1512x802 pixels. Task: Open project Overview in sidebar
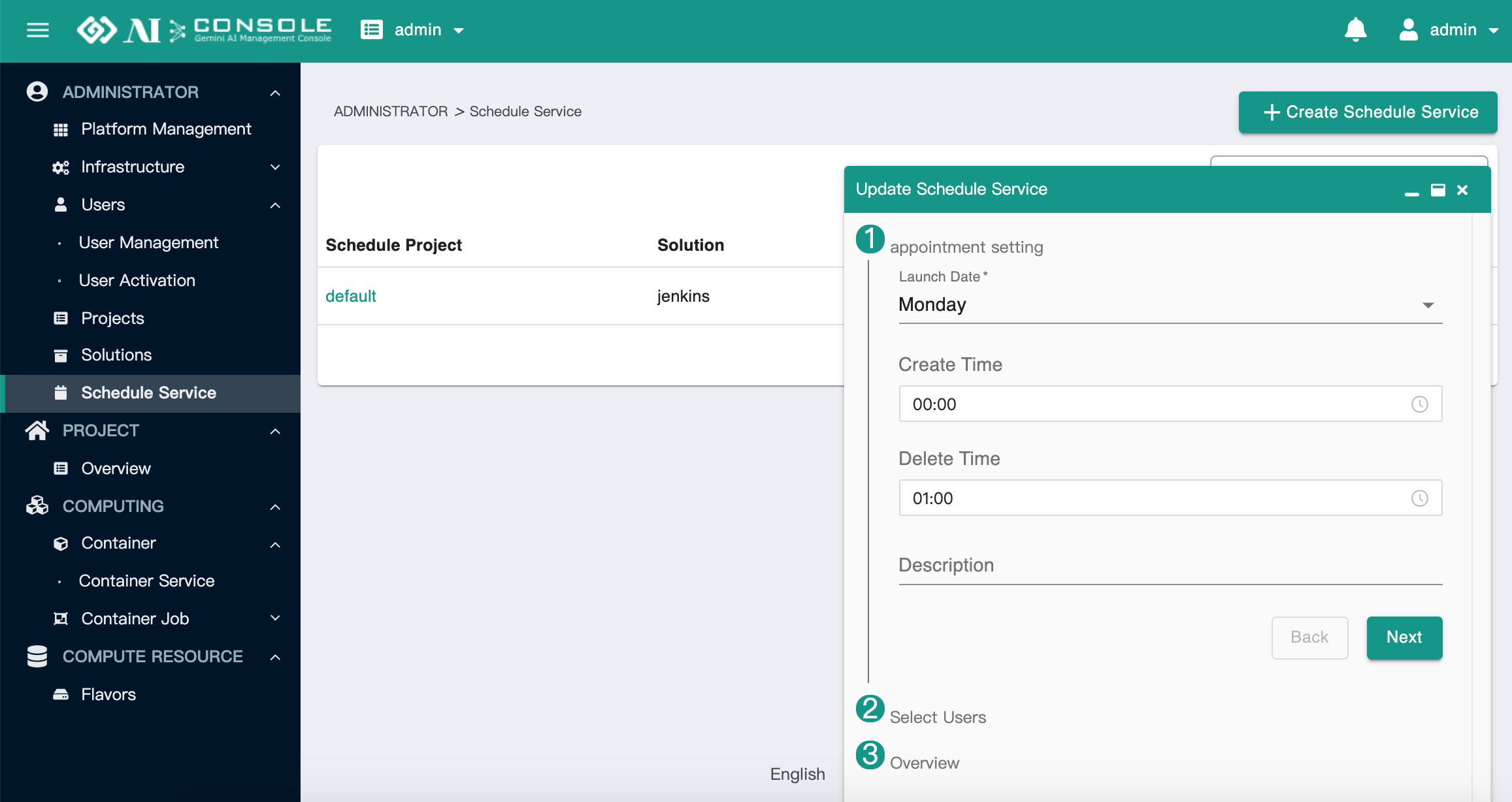coord(116,469)
